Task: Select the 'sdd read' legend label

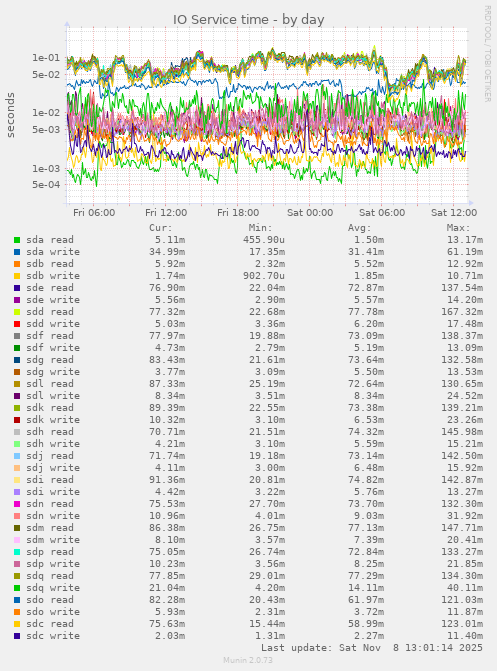Action: pos(50,312)
